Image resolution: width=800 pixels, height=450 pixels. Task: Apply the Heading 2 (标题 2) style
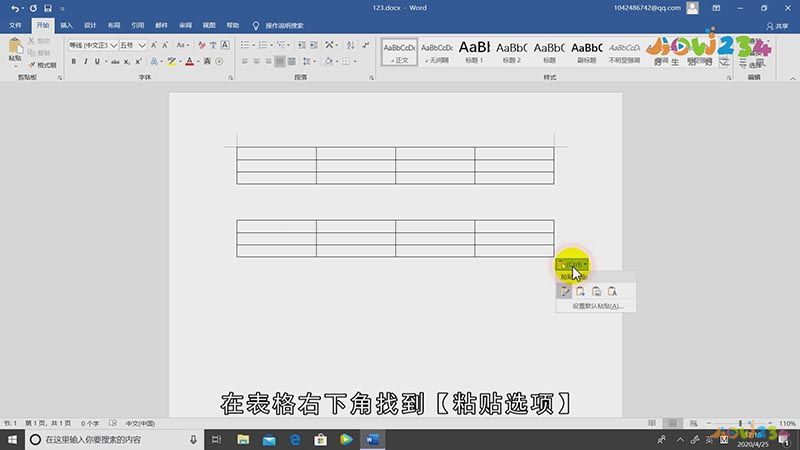[512, 52]
